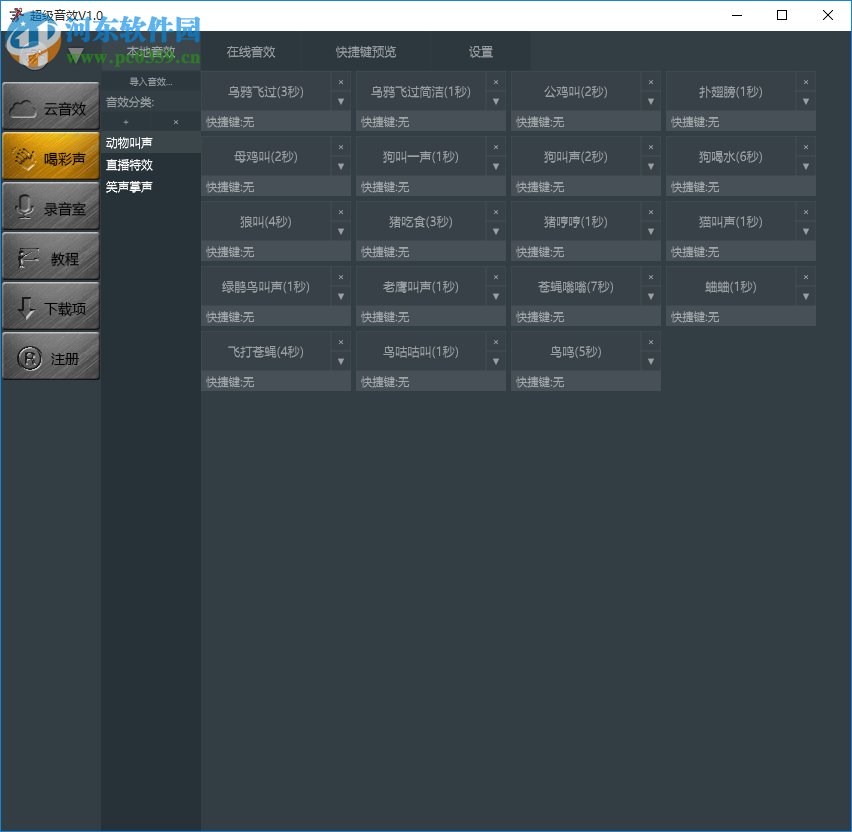Expand options for 狗喝水(6秒)

tap(806, 166)
